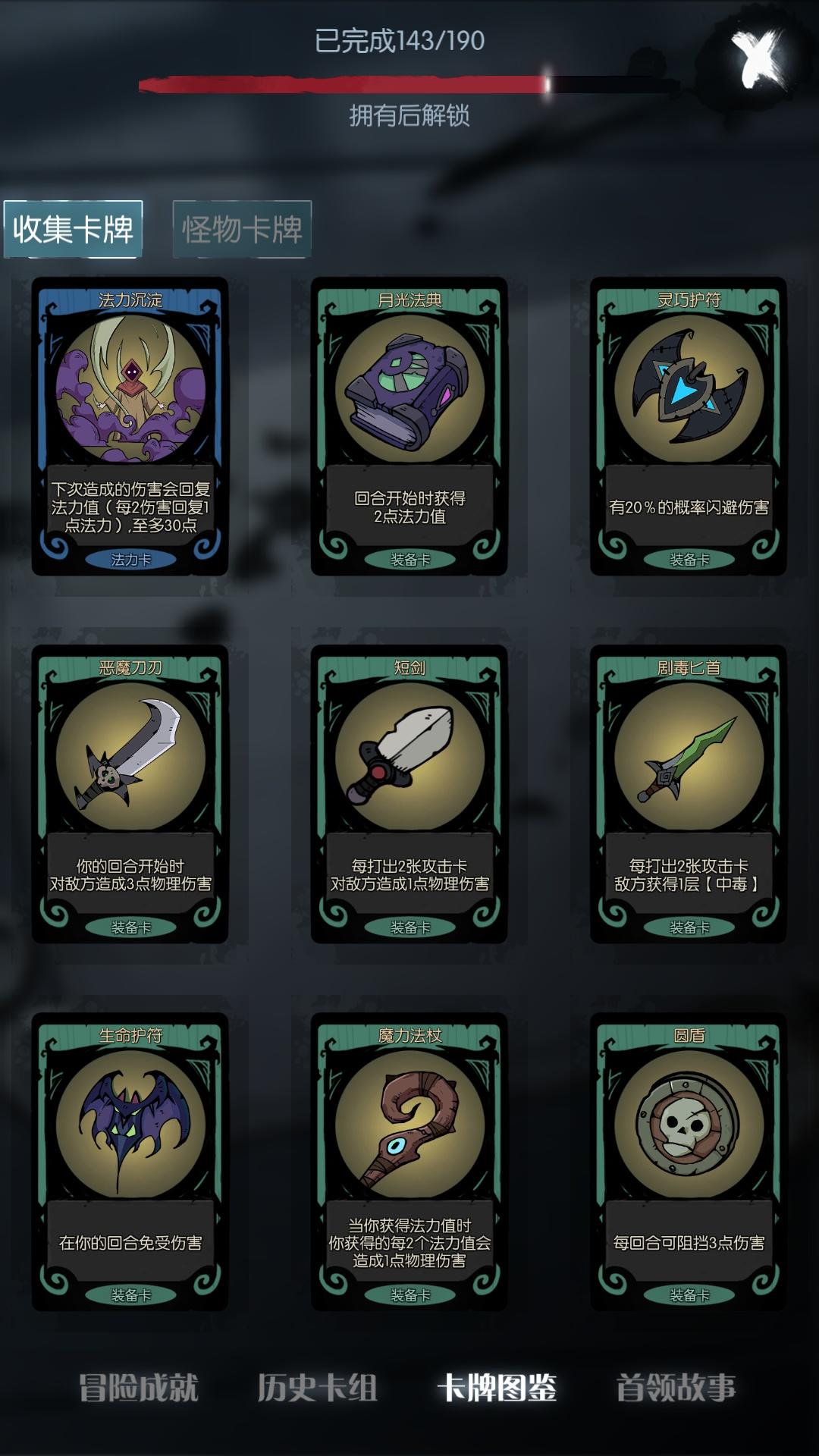Tap the 灵巧护符 winged amulet icon
The image size is (819, 1456).
pyautogui.click(x=689, y=388)
